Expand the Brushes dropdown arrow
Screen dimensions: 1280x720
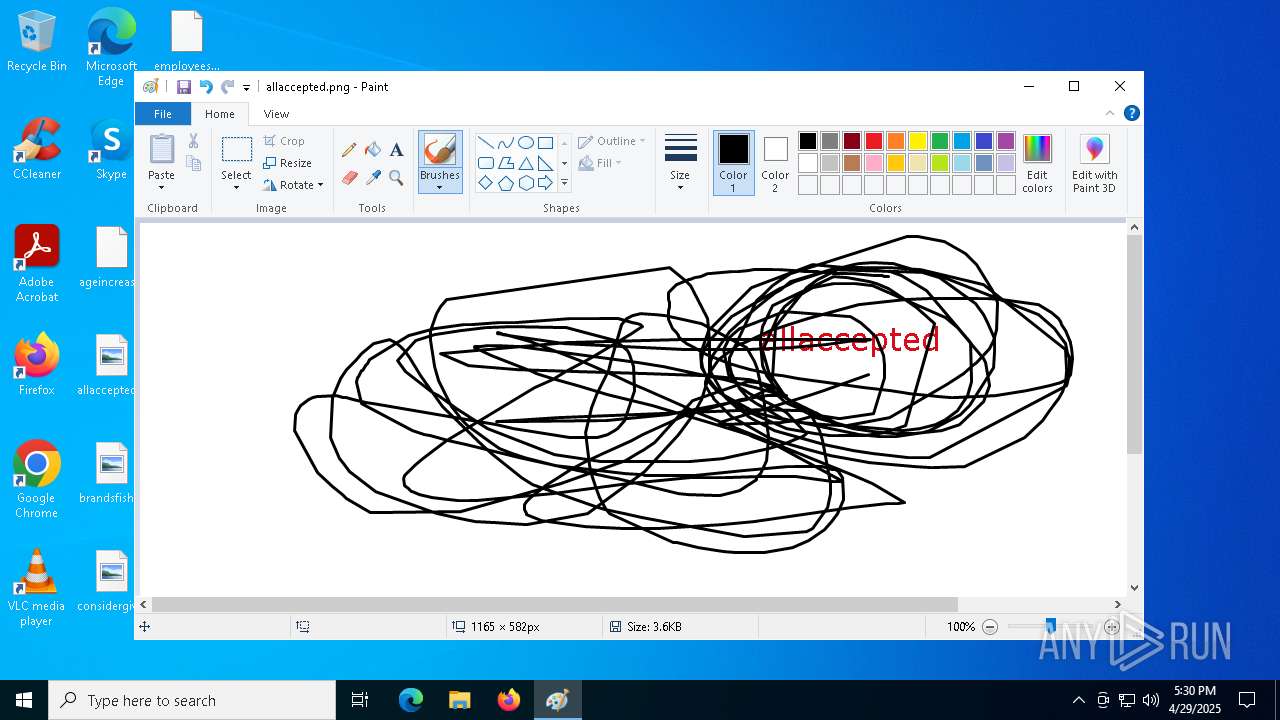(440, 187)
